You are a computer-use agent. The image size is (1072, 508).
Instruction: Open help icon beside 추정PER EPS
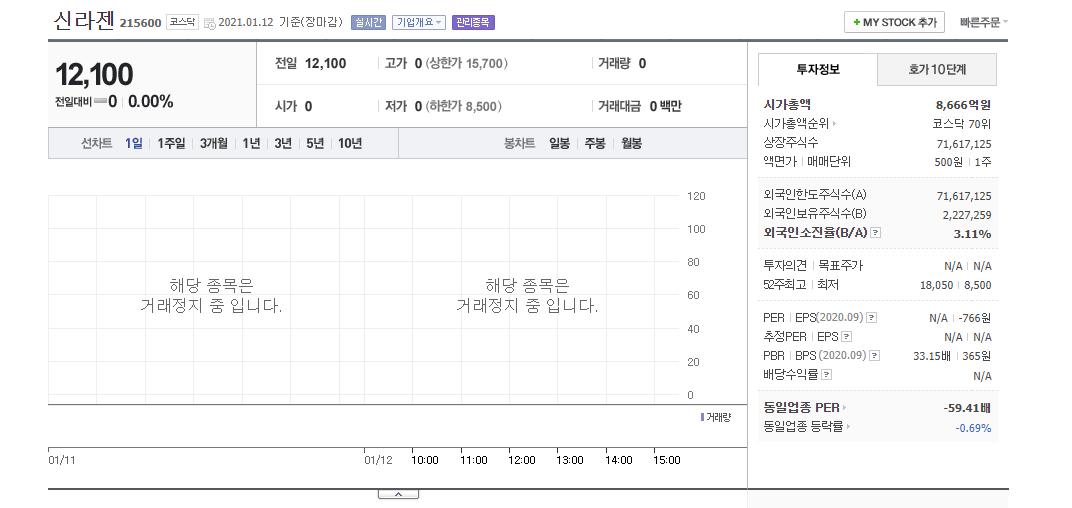846,337
